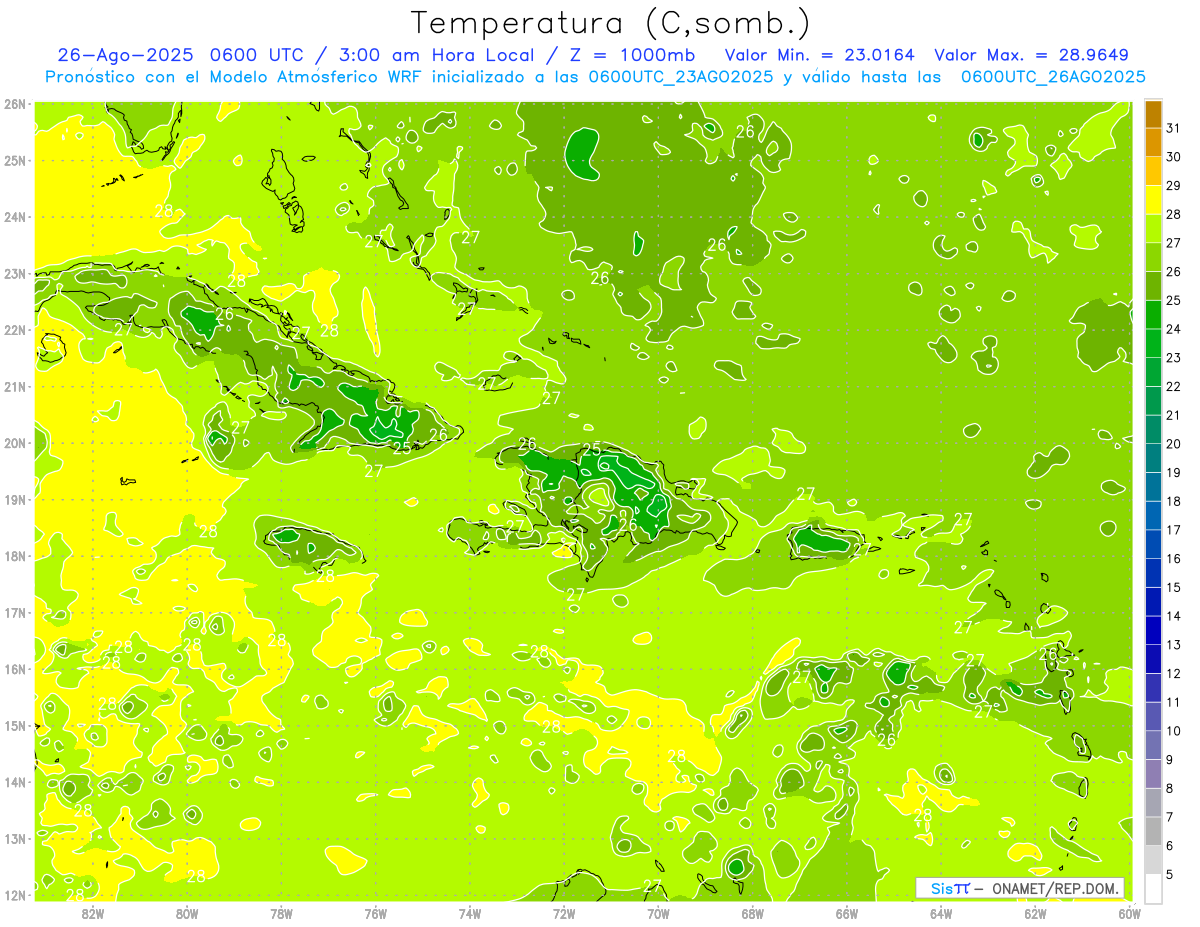Image resolution: width=1200 pixels, height=927 pixels.
Task: Click the '72W' longitude axis label
Action: [564, 912]
